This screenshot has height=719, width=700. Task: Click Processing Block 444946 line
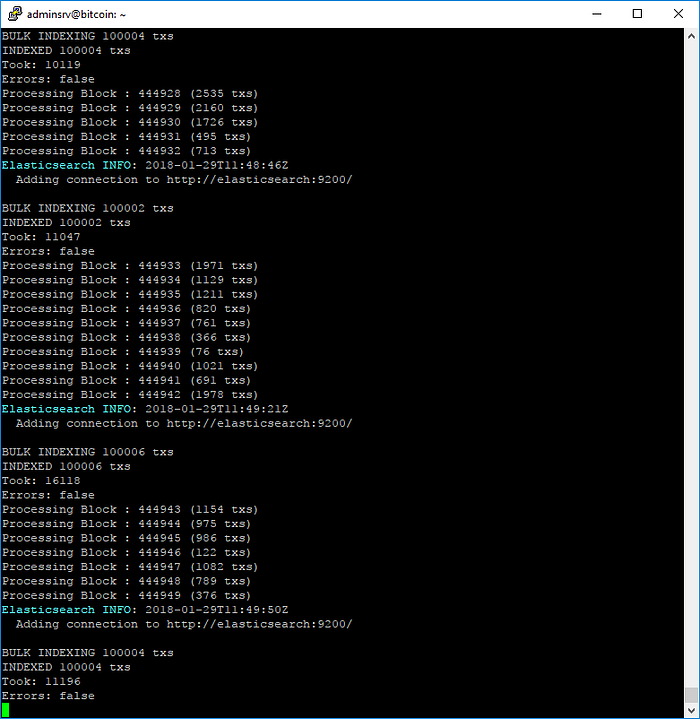pyautogui.click(x=127, y=553)
